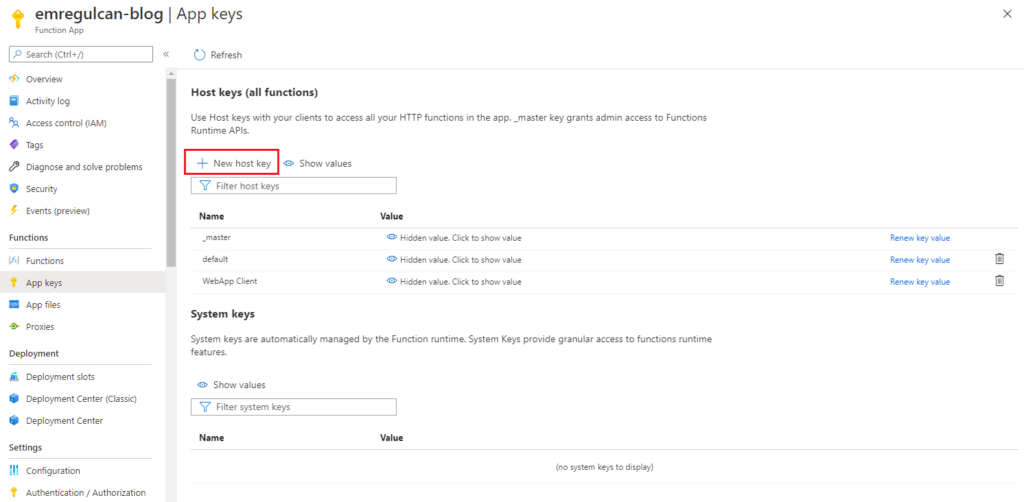This screenshot has width=1024, height=502.
Task: Open Diagnose and solve problems
Action: (84, 167)
